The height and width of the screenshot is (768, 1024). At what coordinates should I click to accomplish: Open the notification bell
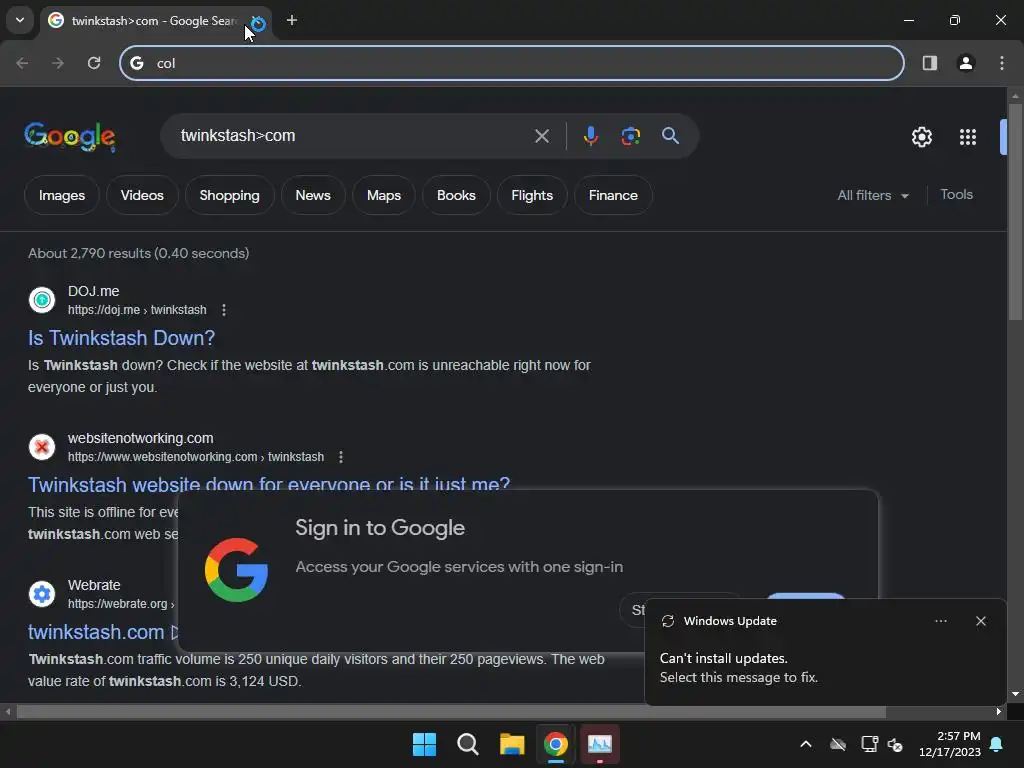(x=997, y=744)
